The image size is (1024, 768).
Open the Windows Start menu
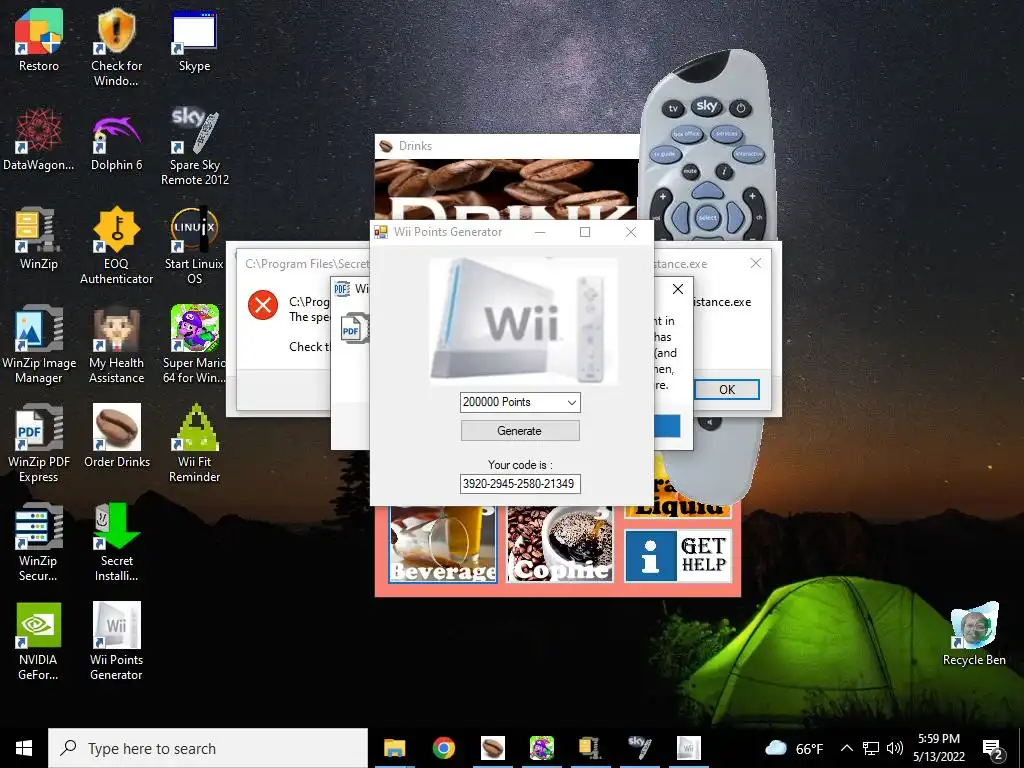pyautogui.click(x=24, y=748)
